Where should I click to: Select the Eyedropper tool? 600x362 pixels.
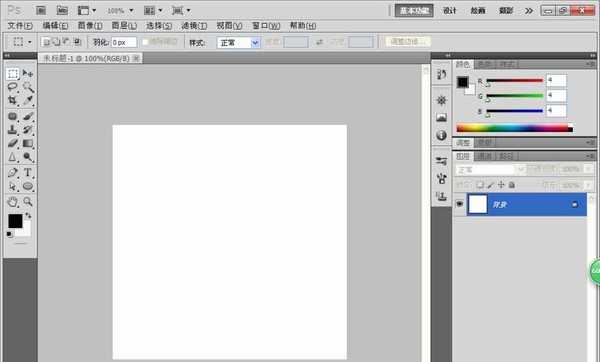(28, 100)
